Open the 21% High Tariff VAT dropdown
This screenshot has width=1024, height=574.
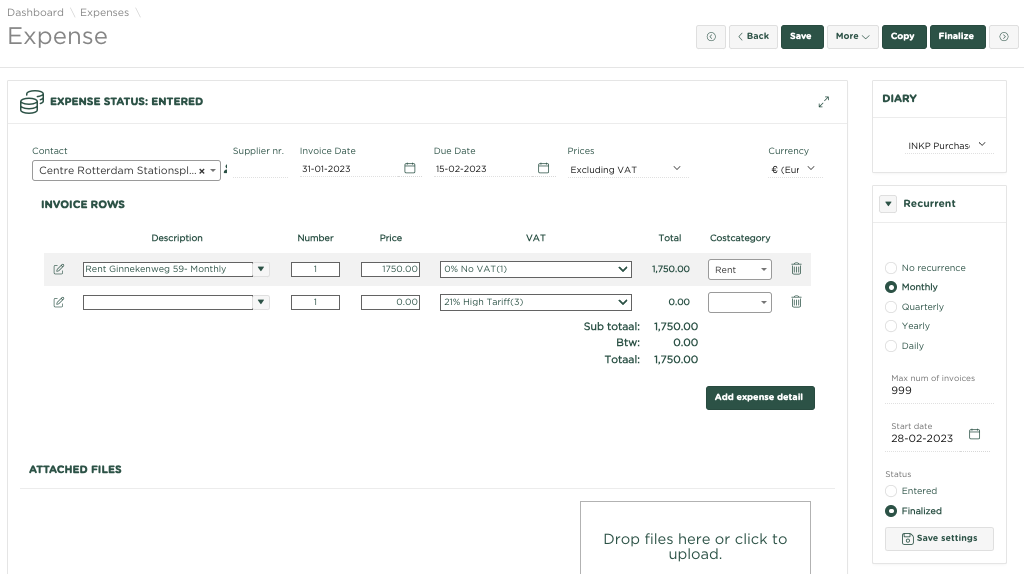click(x=536, y=302)
